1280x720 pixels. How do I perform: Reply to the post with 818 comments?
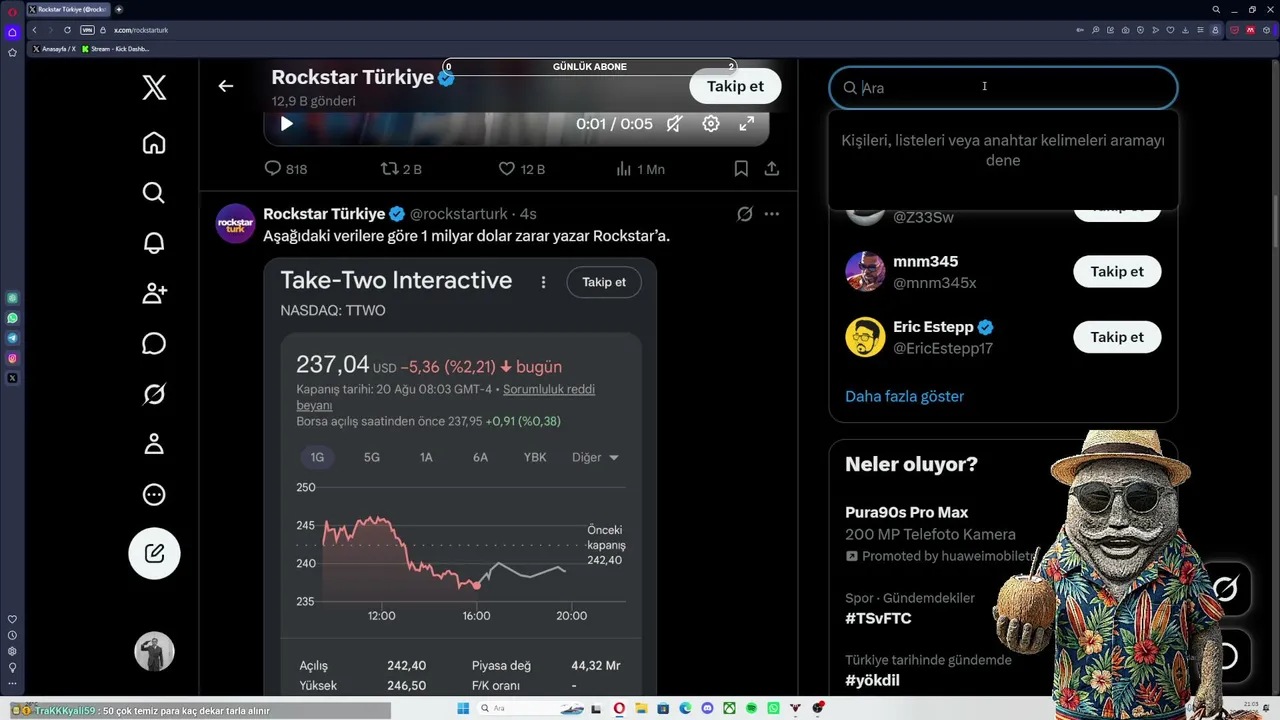point(285,169)
